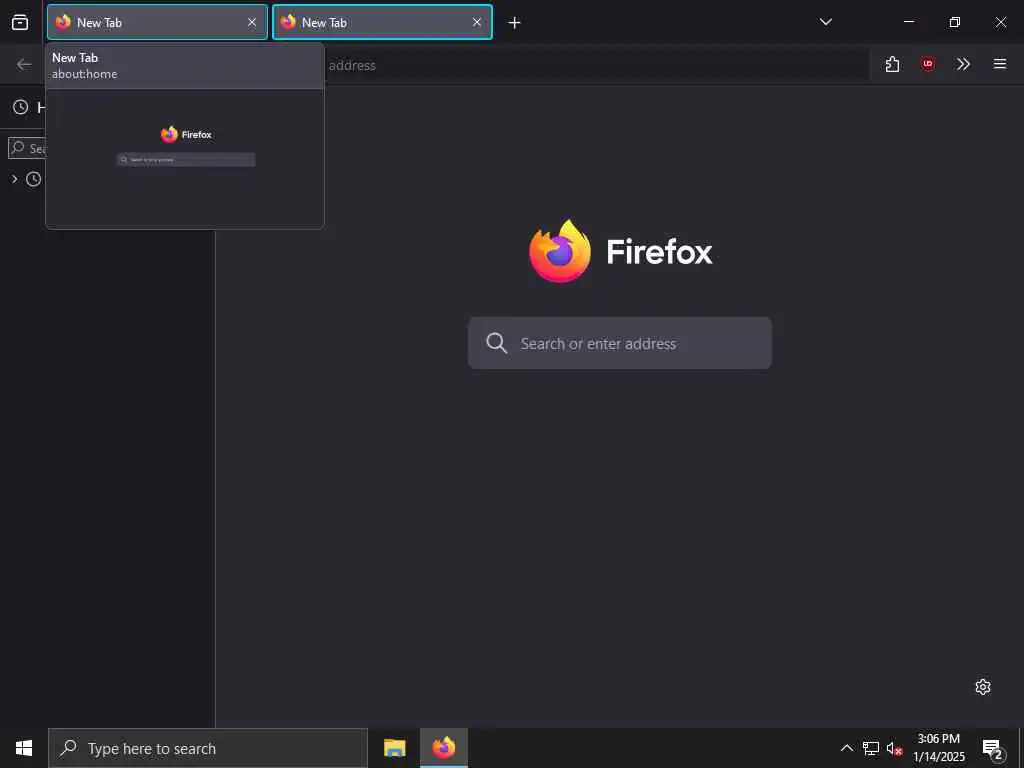This screenshot has height=768, width=1024.
Task: Open the notification center icon
Action: tap(992, 749)
